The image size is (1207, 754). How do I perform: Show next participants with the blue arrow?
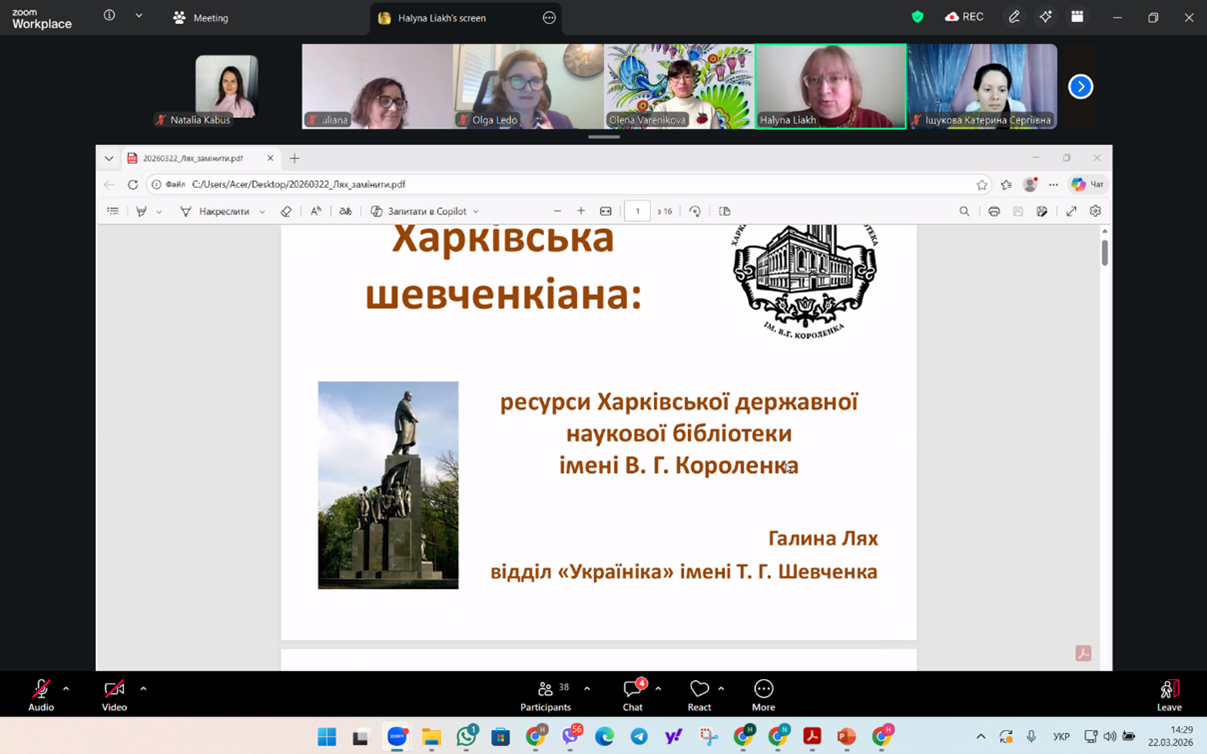(x=1080, y=87)
